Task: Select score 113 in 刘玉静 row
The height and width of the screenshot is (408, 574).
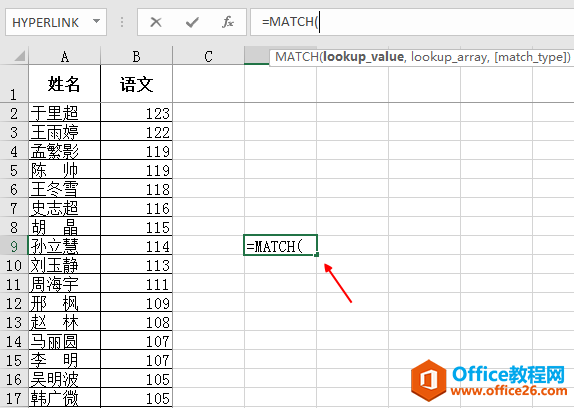Action: click(x=136, y=265)
